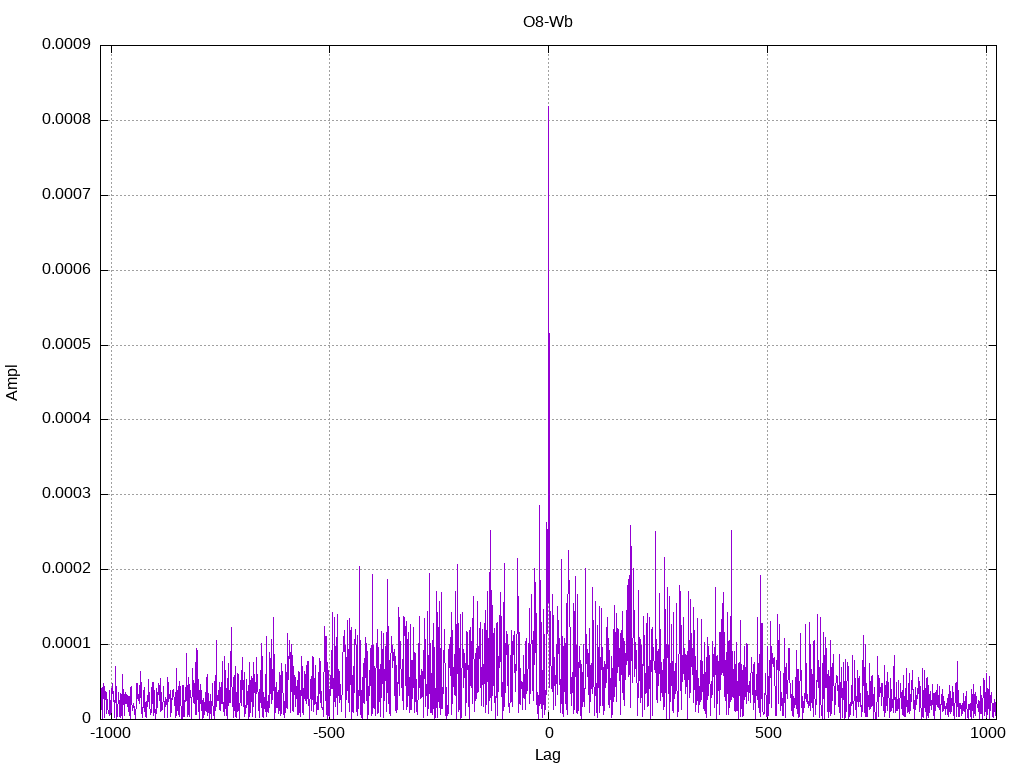Click the 0.0004 y-axis tick label

66,419
